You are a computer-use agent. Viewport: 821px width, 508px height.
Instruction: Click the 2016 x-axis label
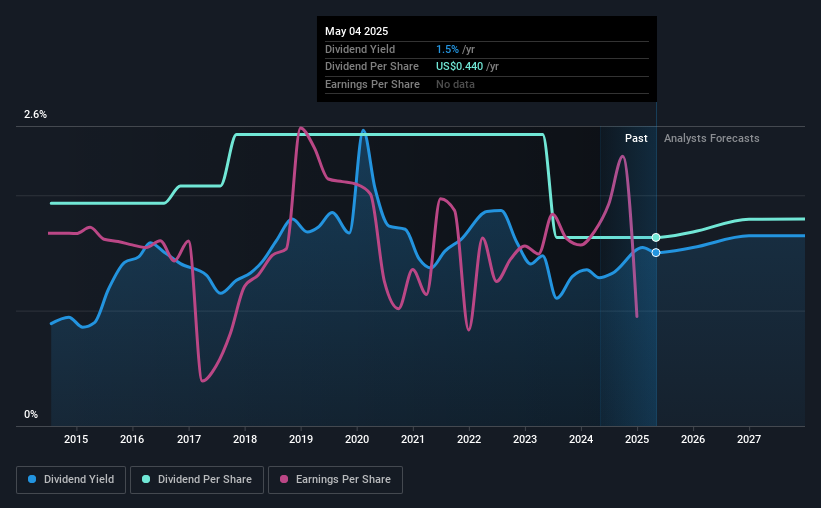click(x=132, y=439)
